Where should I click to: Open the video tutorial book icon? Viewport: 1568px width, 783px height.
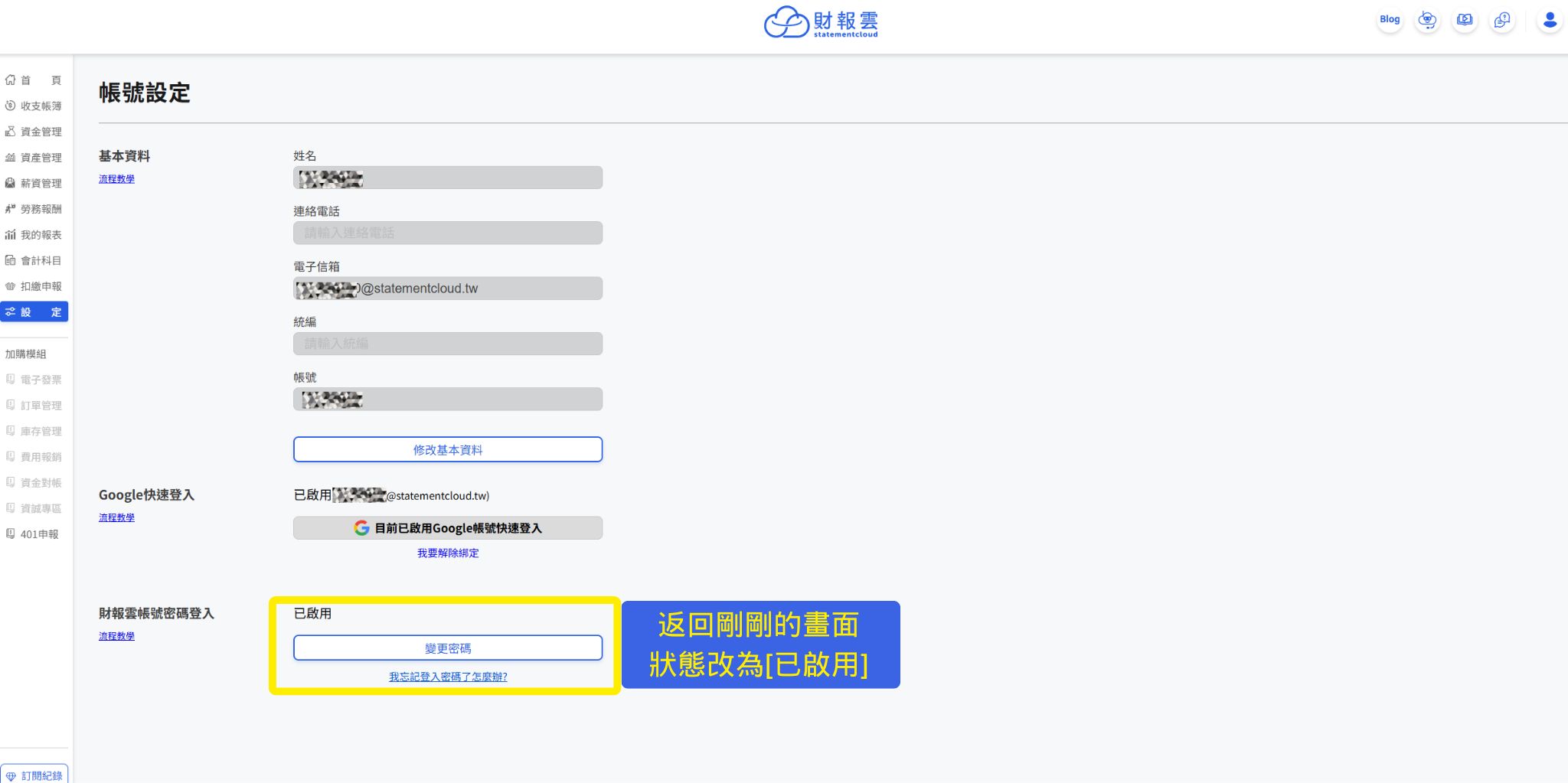tap(1465, 20)
